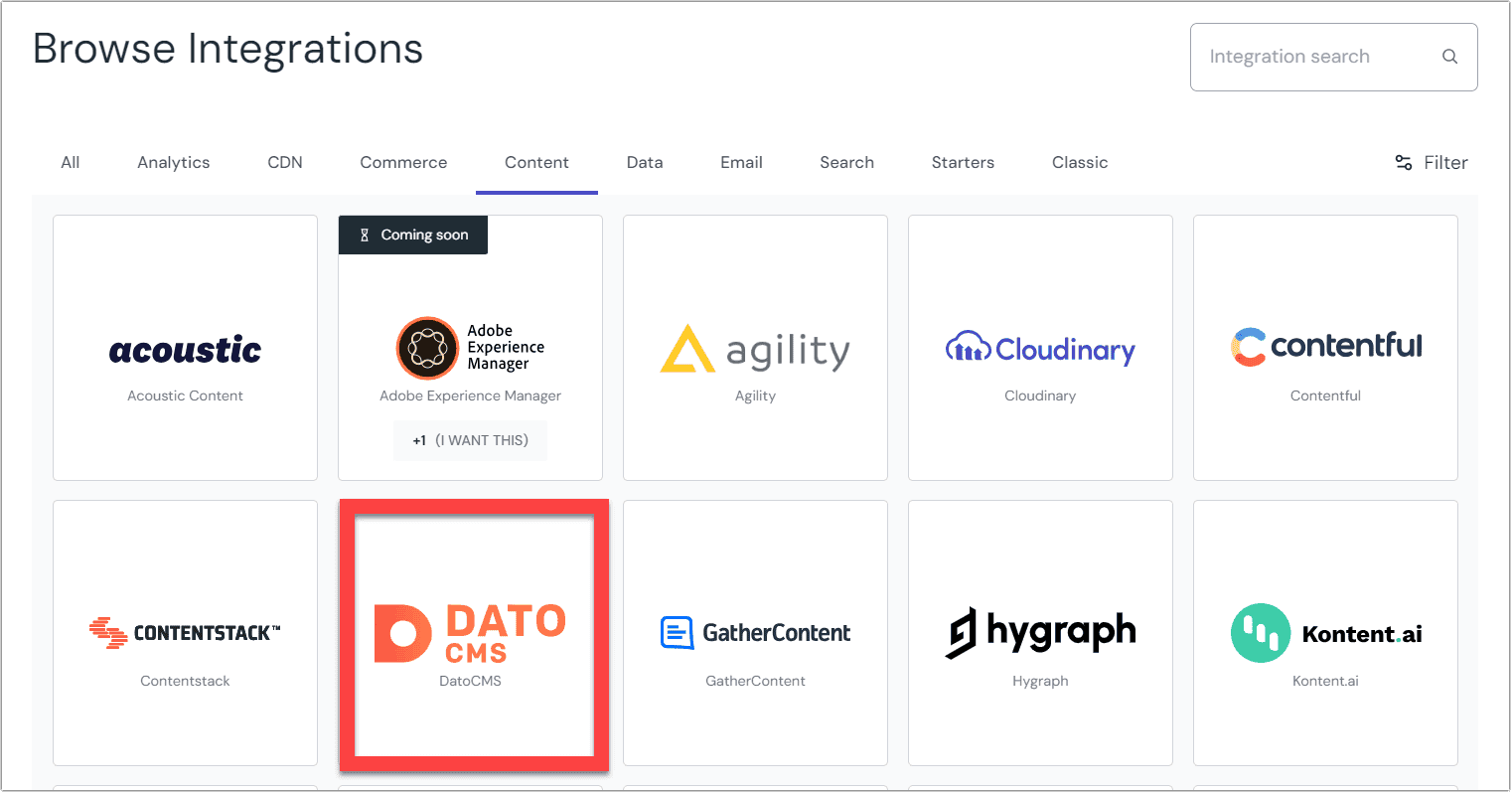Screen dimensions: 1512x793
Task: Click the Hygraph caption text
Action: pos(1040,681)
